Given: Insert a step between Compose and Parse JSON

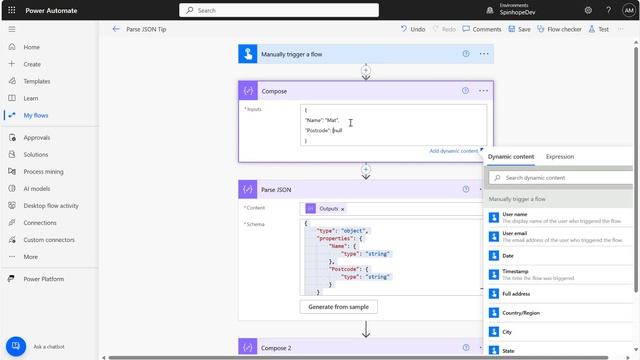Looking at the screenshot, I should tap(366, 169).
